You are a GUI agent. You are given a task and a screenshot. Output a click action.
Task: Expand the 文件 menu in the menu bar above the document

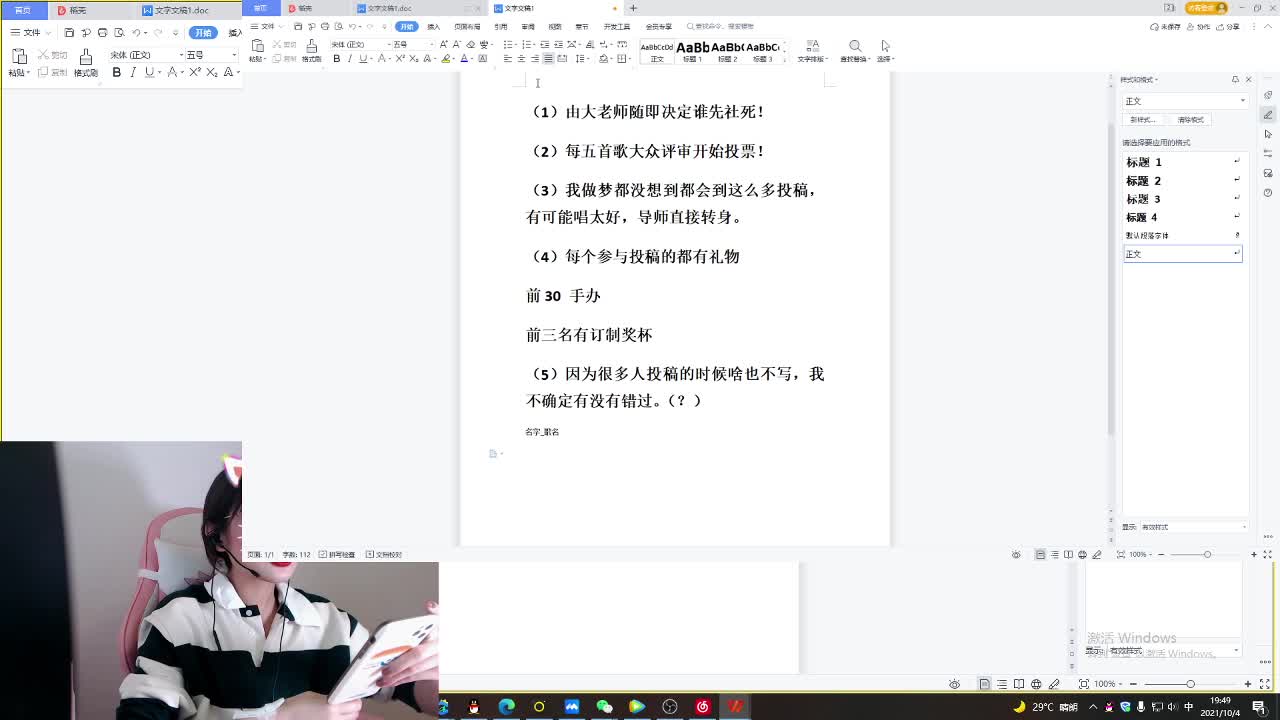tap(269, 26)
